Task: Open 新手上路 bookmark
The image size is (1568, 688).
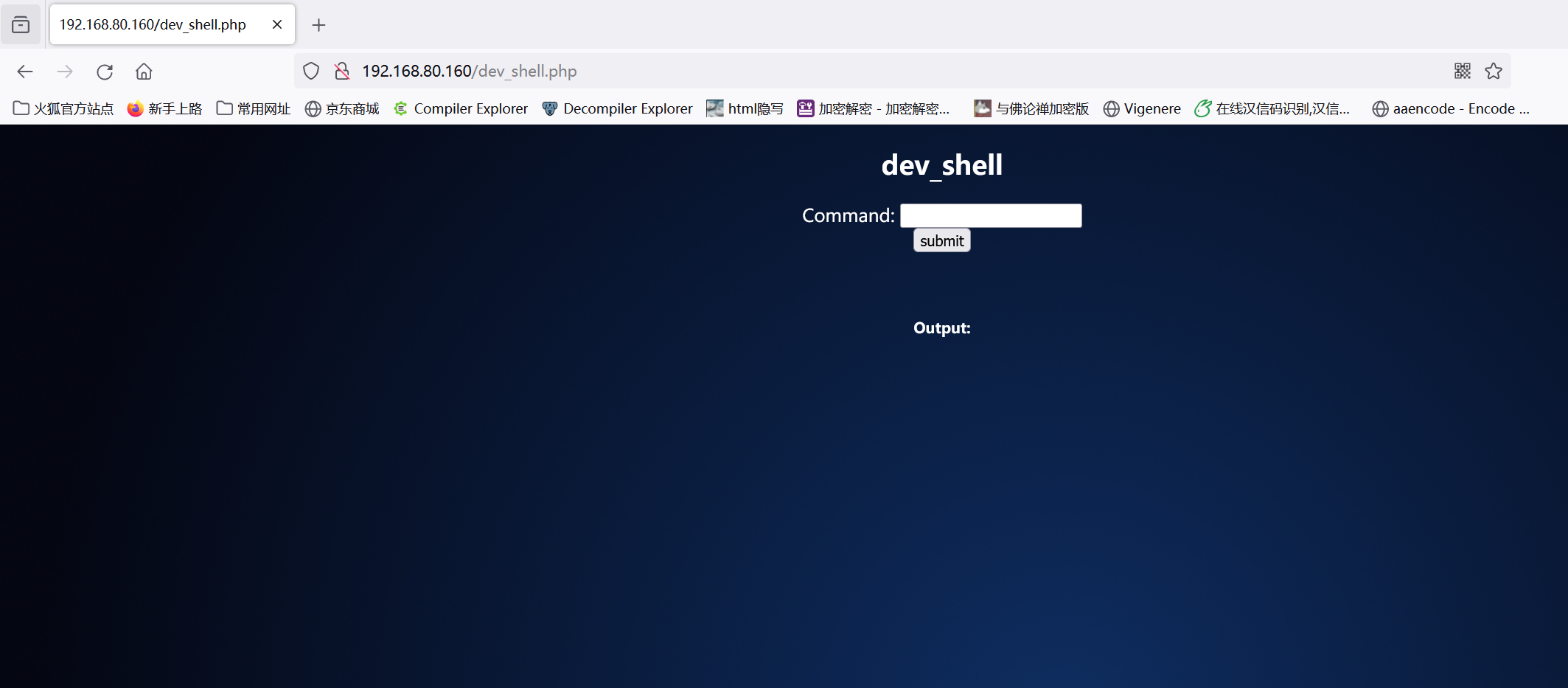Action: (x=164, y=109)
